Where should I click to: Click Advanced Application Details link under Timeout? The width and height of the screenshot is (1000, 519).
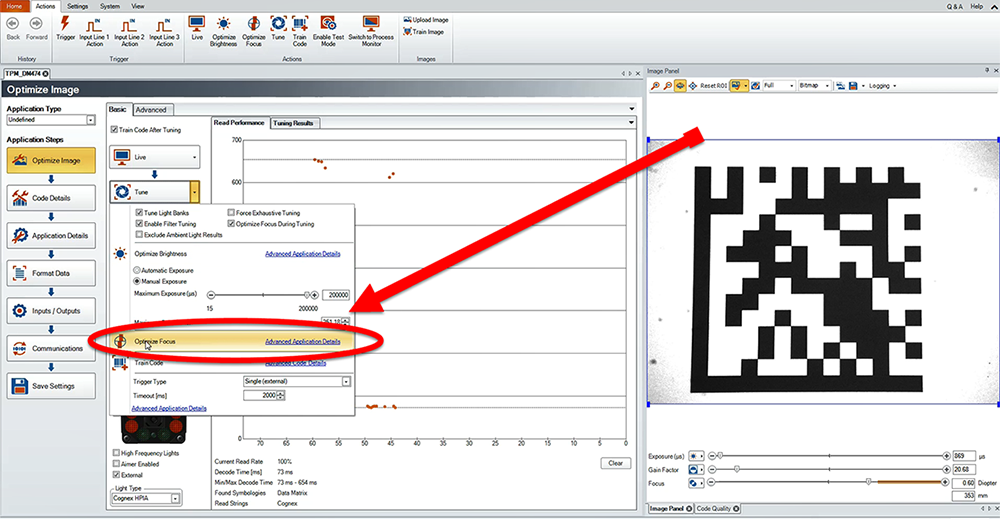(x=169, y=409)
